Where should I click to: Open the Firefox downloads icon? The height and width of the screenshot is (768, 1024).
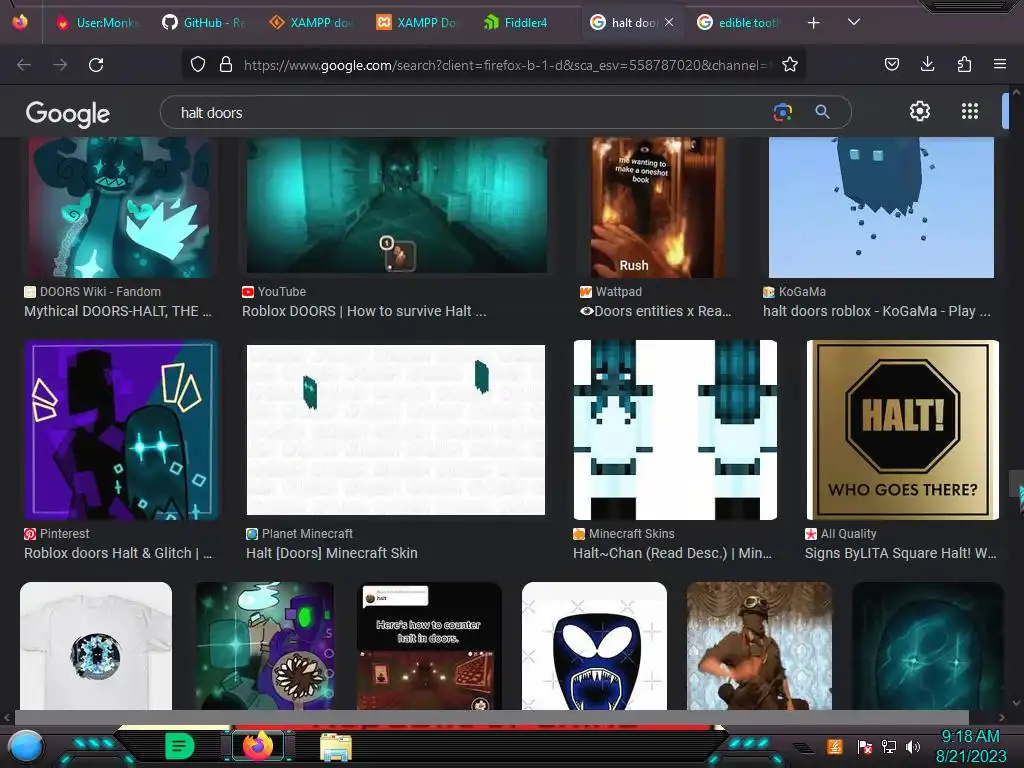pos(927,64)
